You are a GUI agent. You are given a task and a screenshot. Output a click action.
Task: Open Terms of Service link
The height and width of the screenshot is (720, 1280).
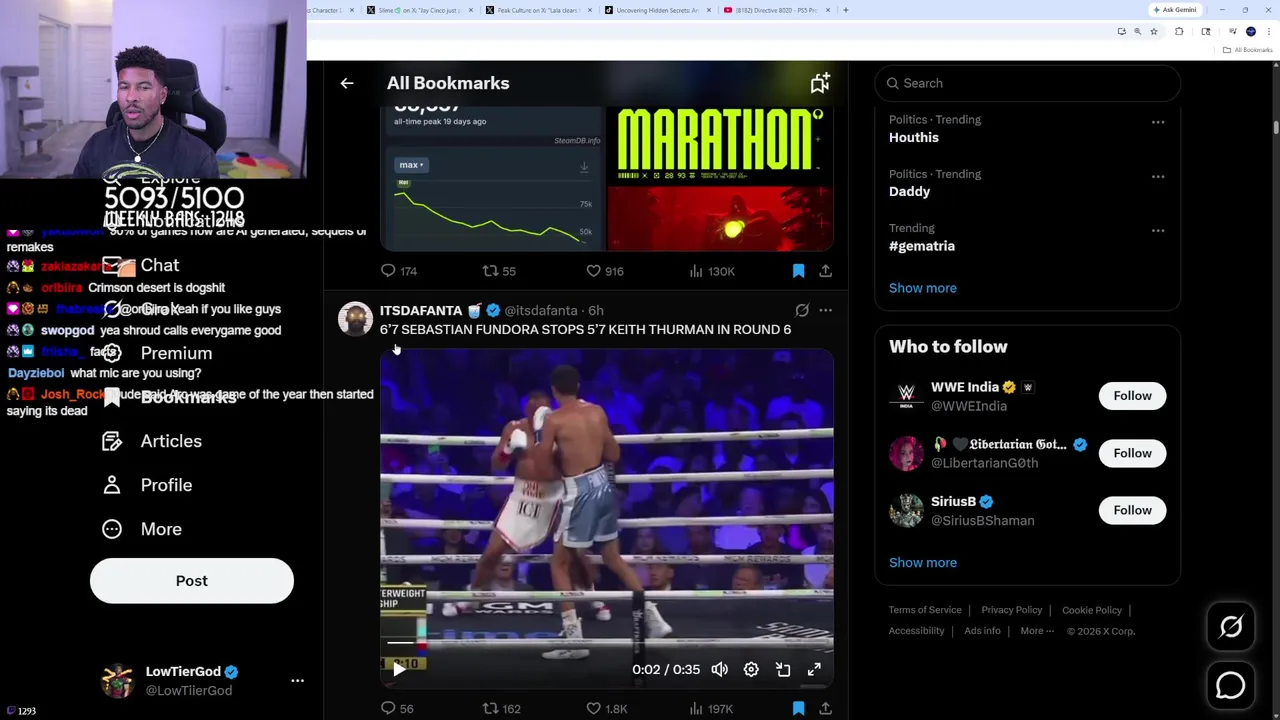925,610
